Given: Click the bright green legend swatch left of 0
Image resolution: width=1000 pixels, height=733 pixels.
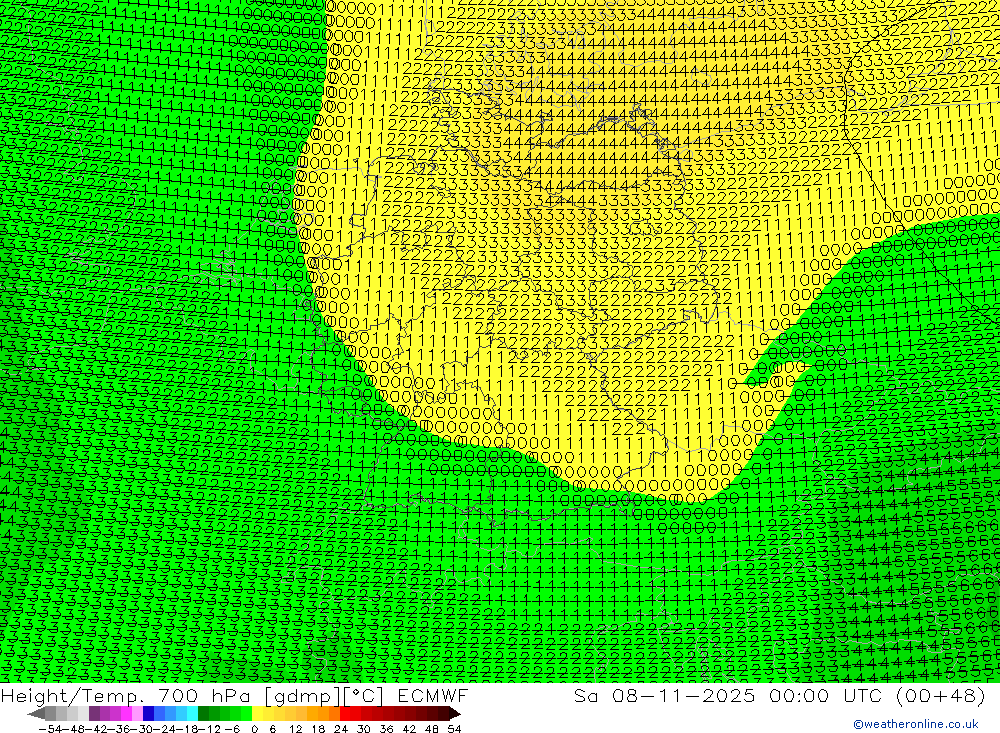Looking at the screenshot, I should click(x=247, y=713).
